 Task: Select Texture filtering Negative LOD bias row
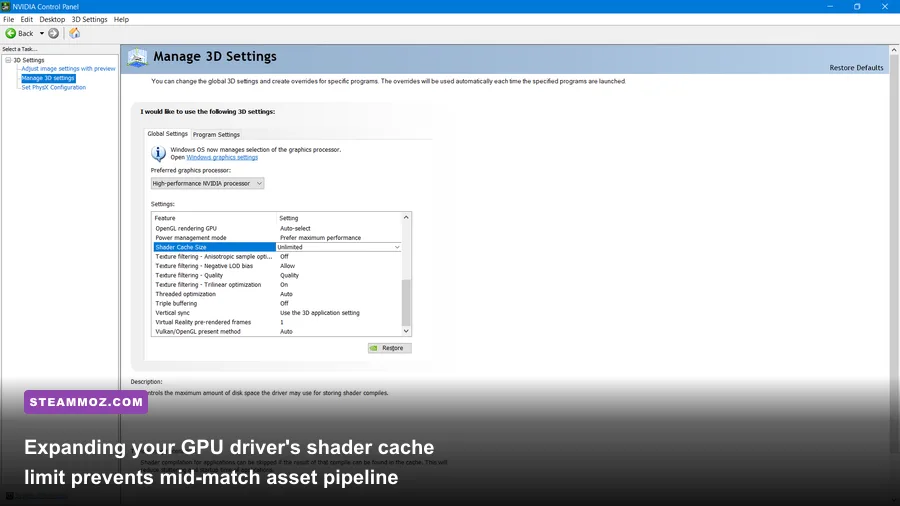coord(277,266)
